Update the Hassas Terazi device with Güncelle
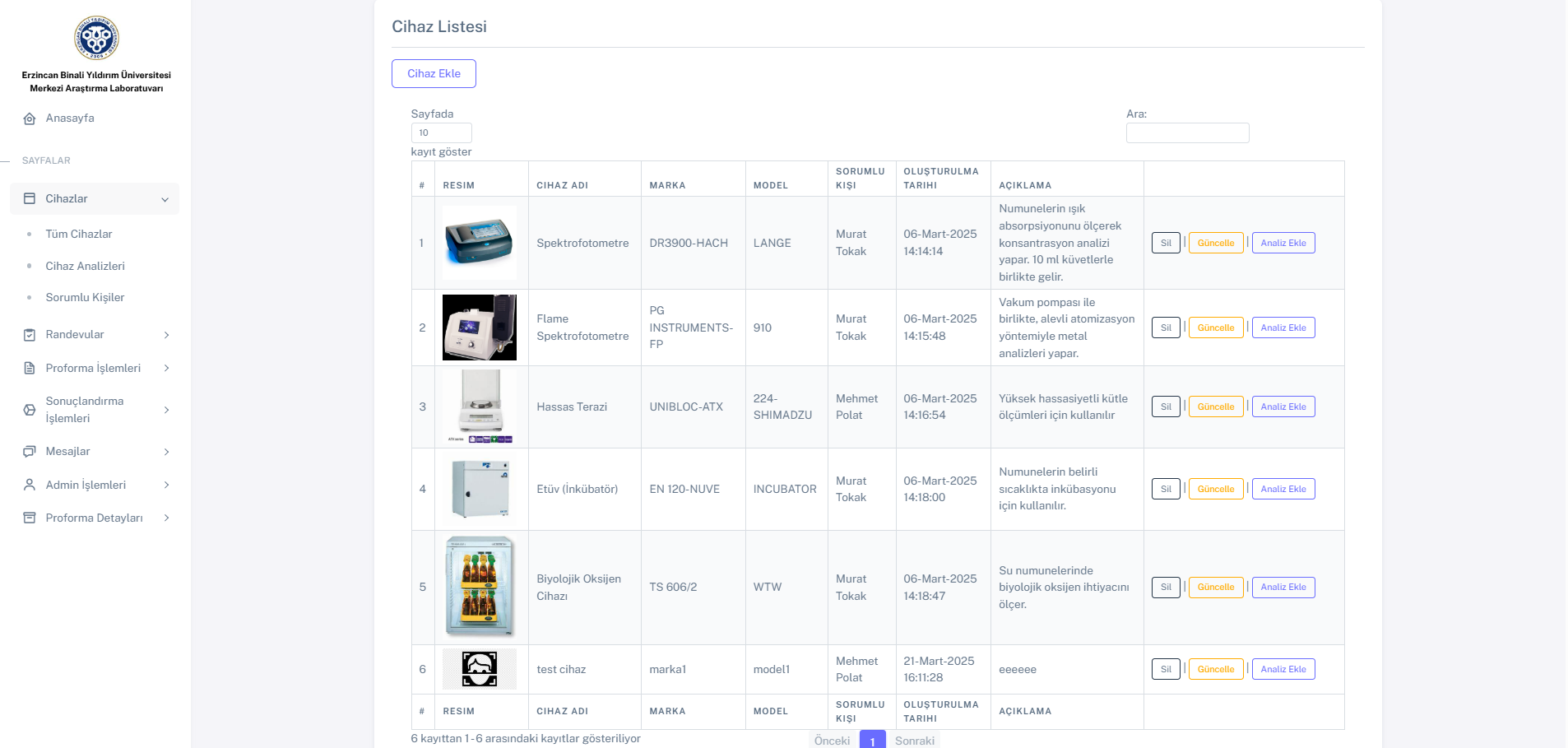This screenshot has height=748, width=1568. point(1215,407)
